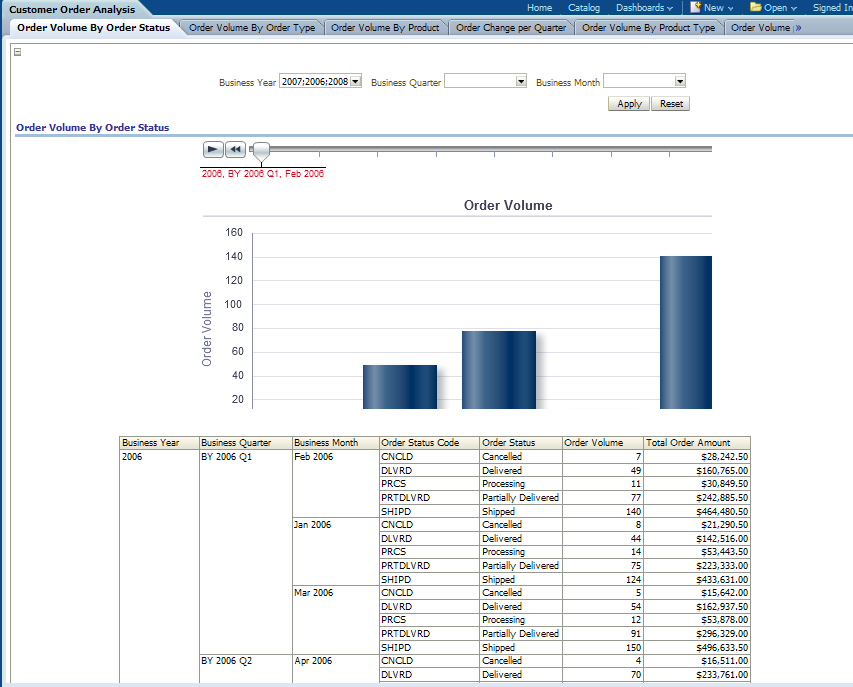
Task: Play the Order Volume slider animation
Action: [x=213, y=149]
